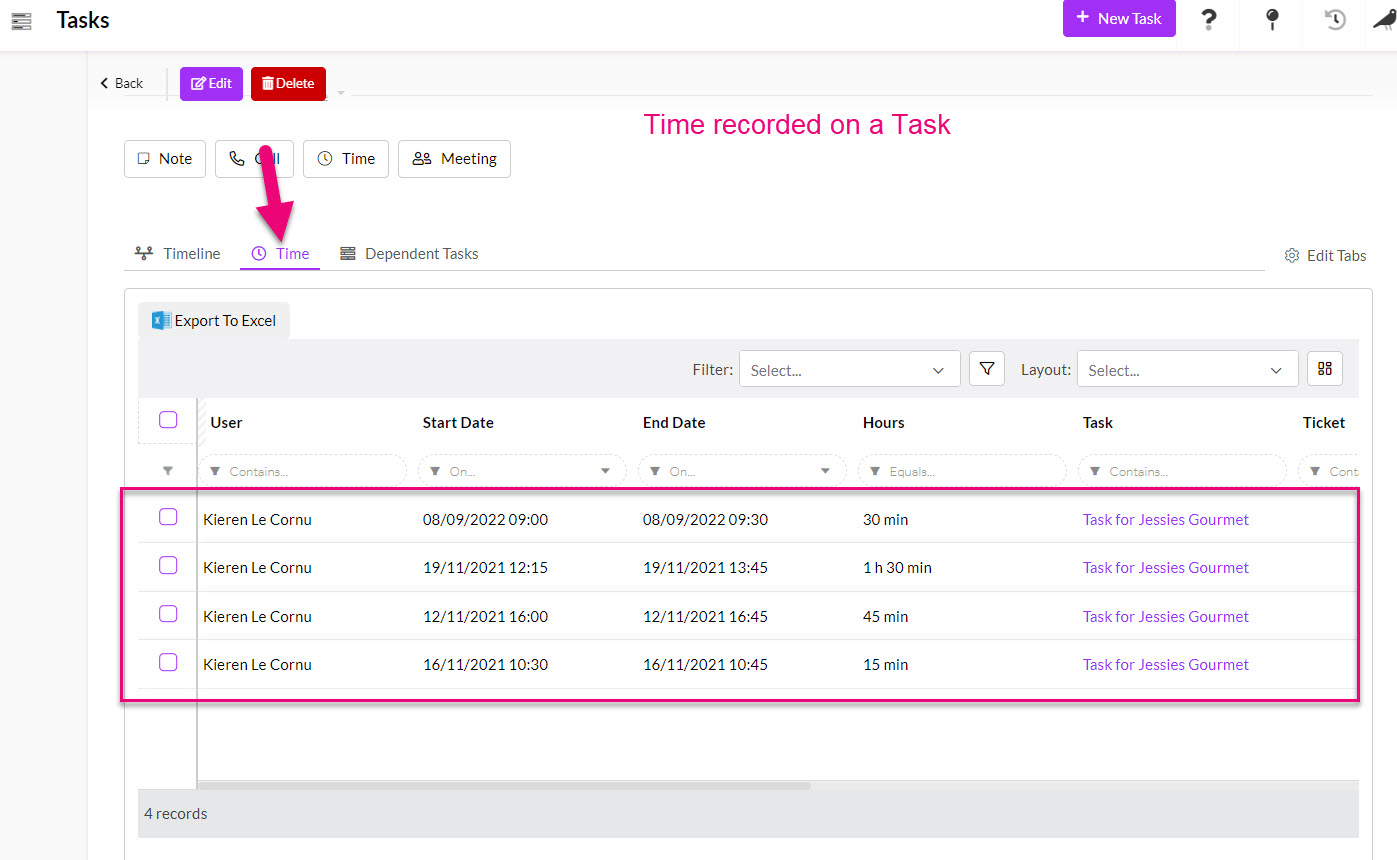
Task: Click the pin icon in top bar
Action: [x=1272, y=20]
